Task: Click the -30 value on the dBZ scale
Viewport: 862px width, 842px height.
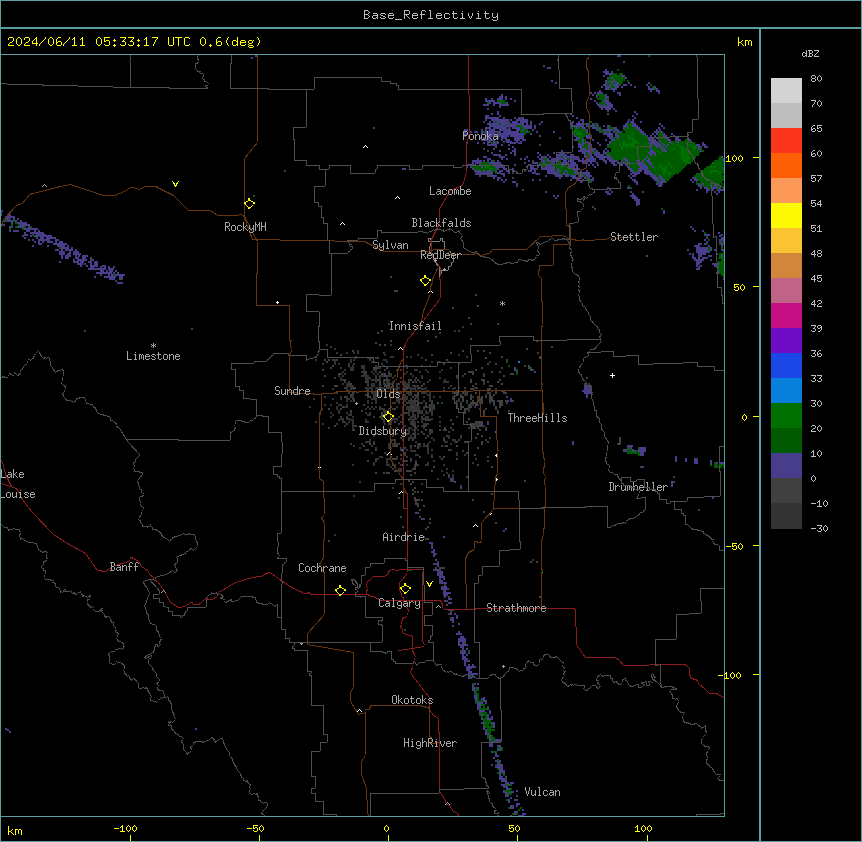Action: [x=819, y=529]
